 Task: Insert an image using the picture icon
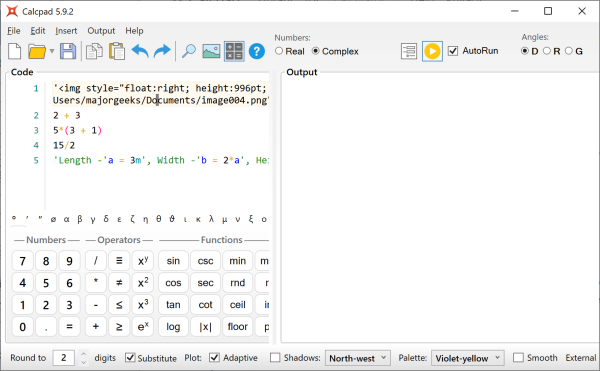(x=211, y=51)
